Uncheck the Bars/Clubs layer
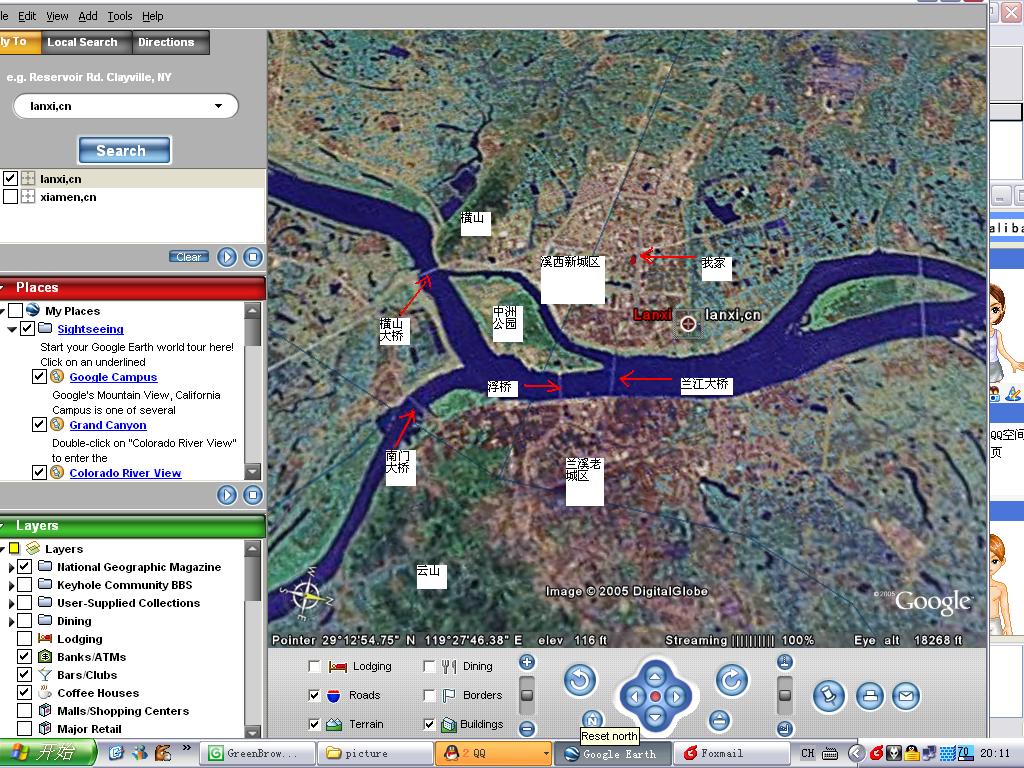1024x768 pixels. click(24, 675)
